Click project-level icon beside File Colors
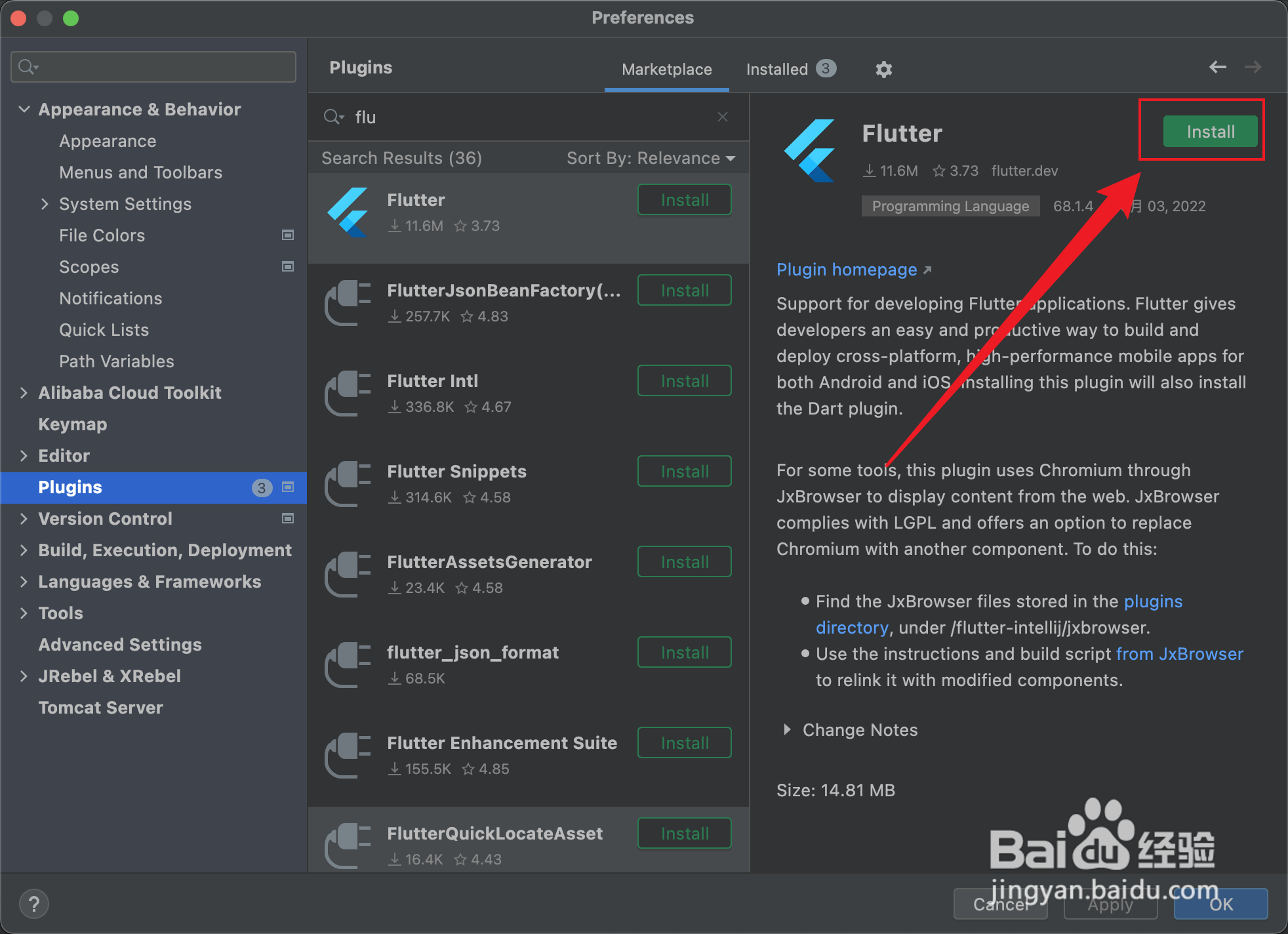The height and width of the screenshot is (934, 1288). coord(287,235)
